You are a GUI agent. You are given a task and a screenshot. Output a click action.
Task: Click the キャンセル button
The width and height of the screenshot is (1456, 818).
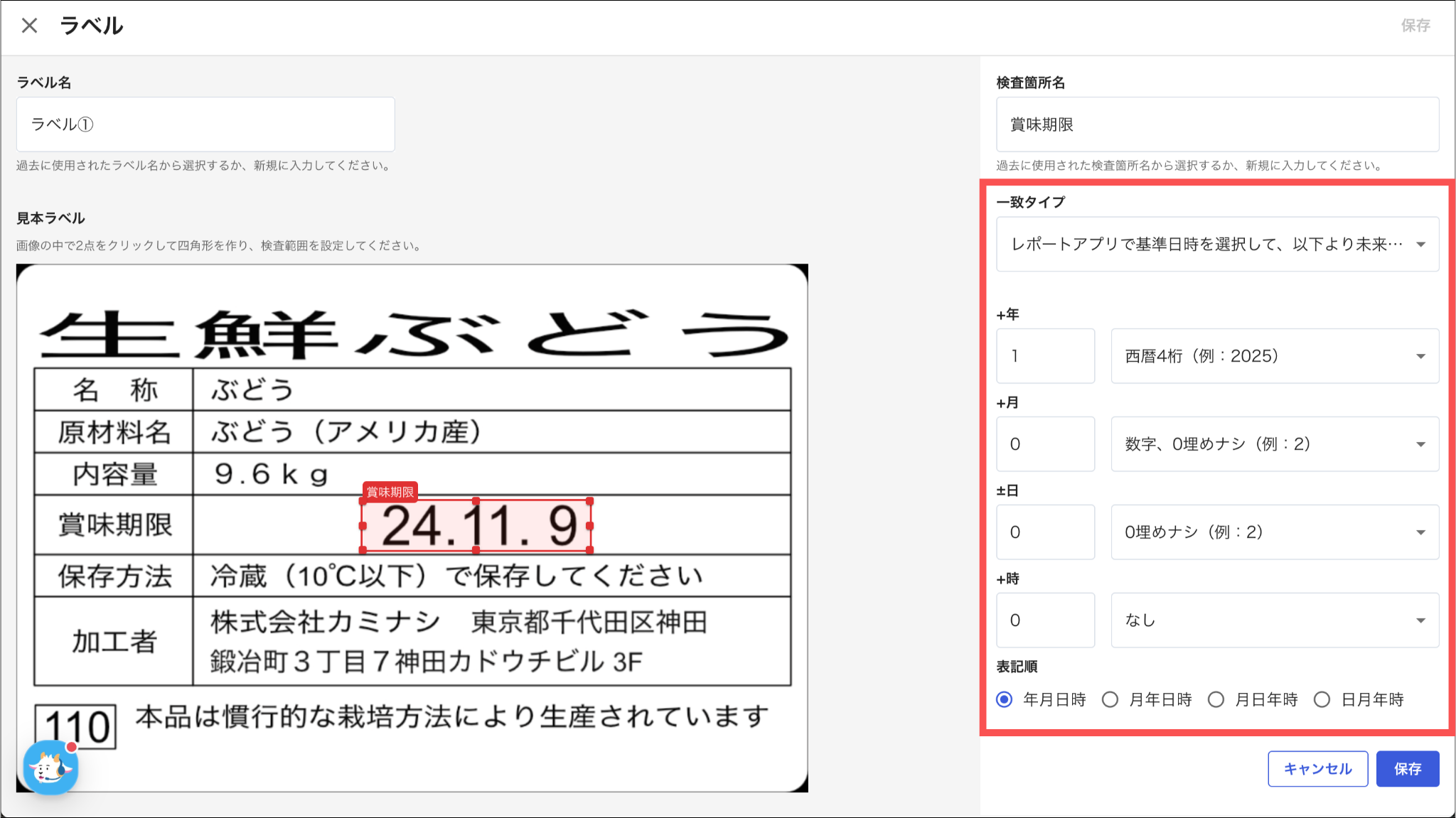pos(1317,769)
